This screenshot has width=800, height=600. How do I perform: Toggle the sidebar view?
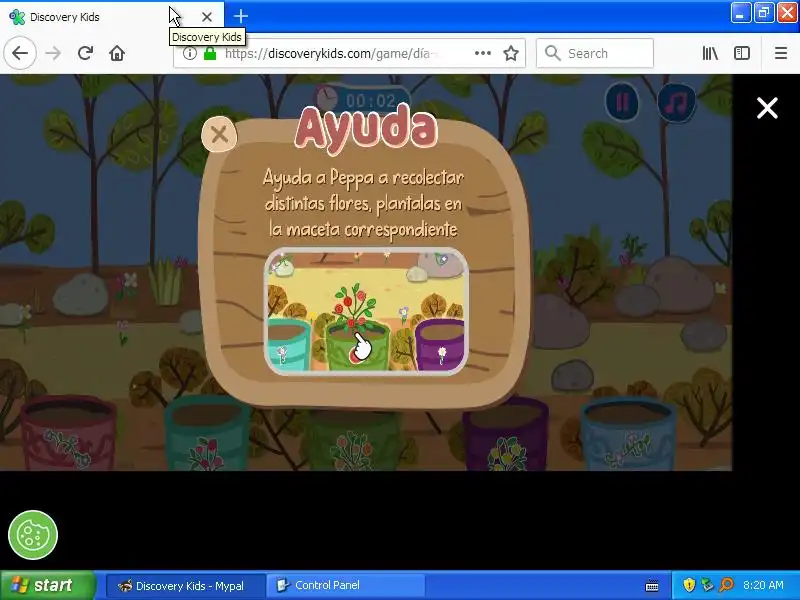(742, 53)
